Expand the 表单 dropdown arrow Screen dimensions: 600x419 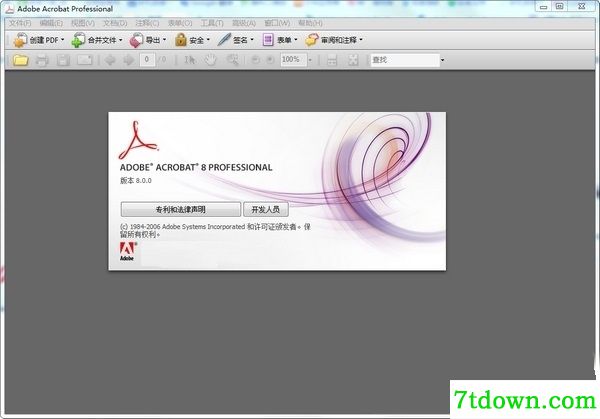(x=296, y=40)
